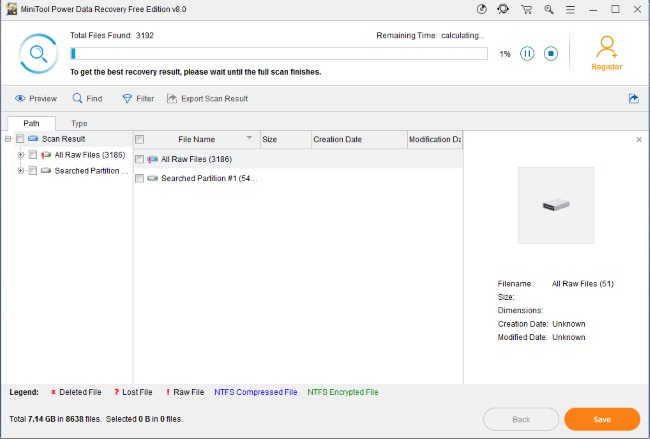Select the Path tab
This screenshot has height=439, width=650.
pos(32,124)
